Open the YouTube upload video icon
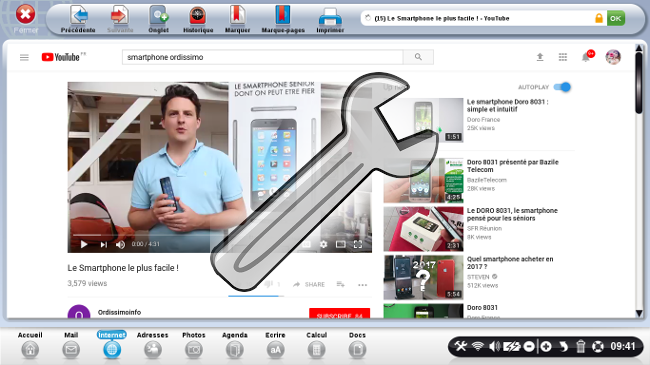 tap(540, 57)
